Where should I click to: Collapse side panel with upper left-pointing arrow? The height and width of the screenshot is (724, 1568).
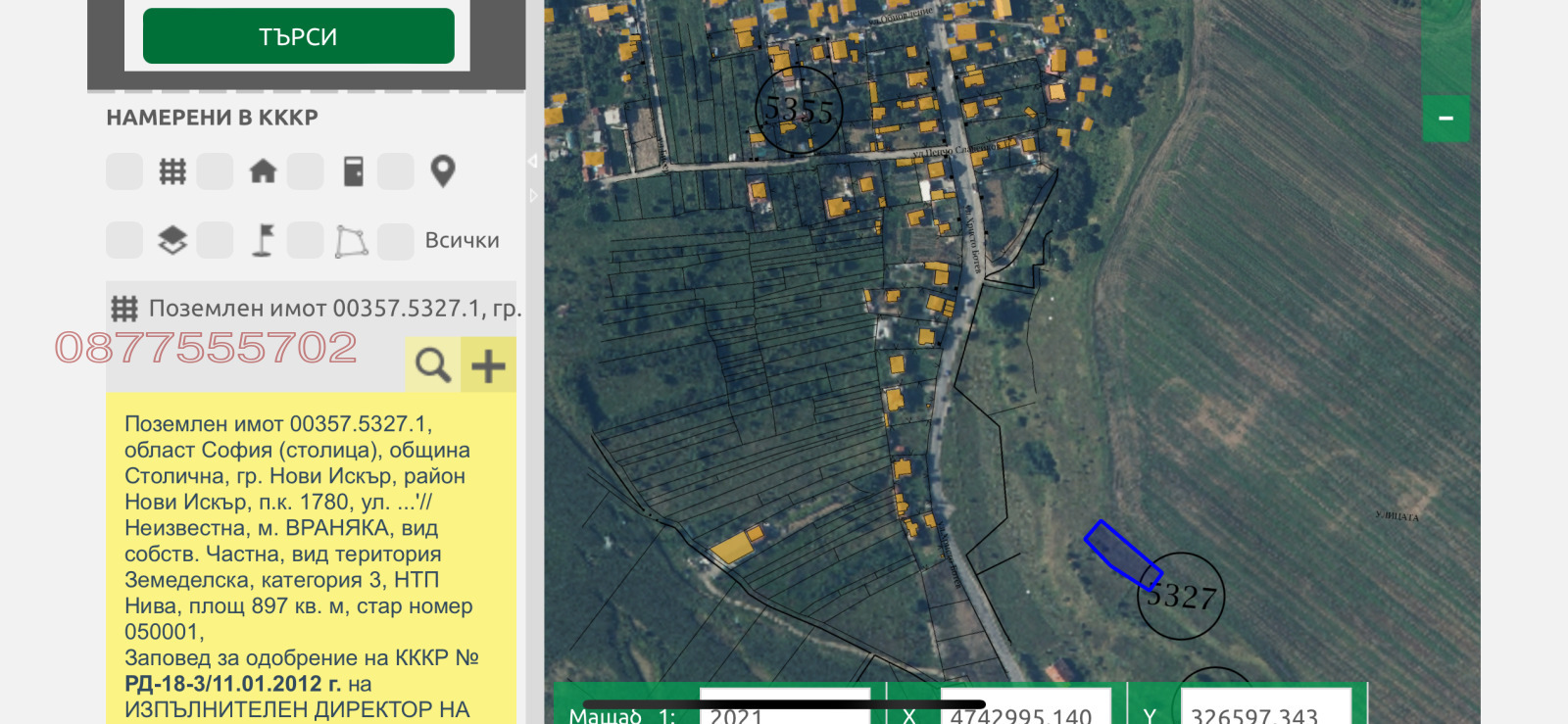coord(532,161)
